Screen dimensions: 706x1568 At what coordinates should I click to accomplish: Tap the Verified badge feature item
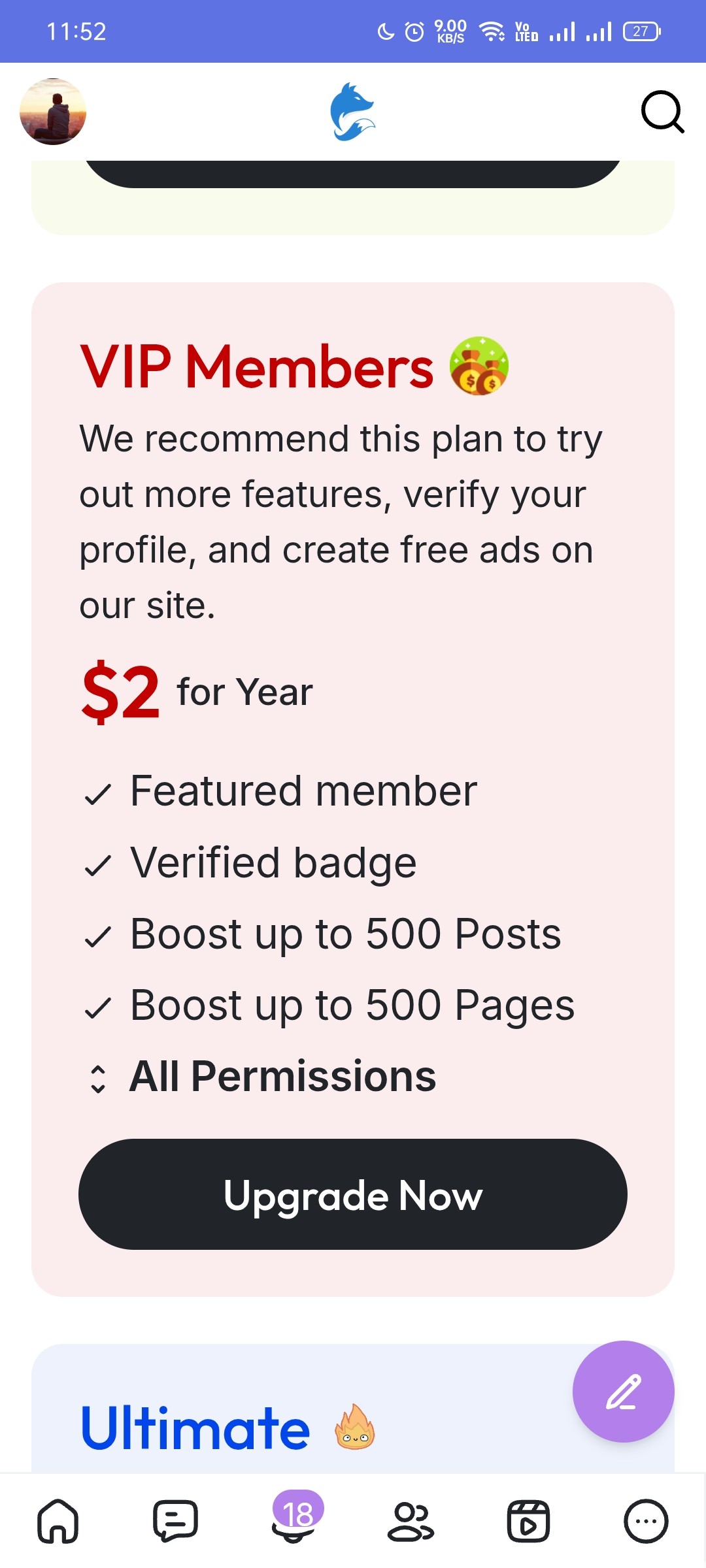pyautogui.click(x=273, y=862)
